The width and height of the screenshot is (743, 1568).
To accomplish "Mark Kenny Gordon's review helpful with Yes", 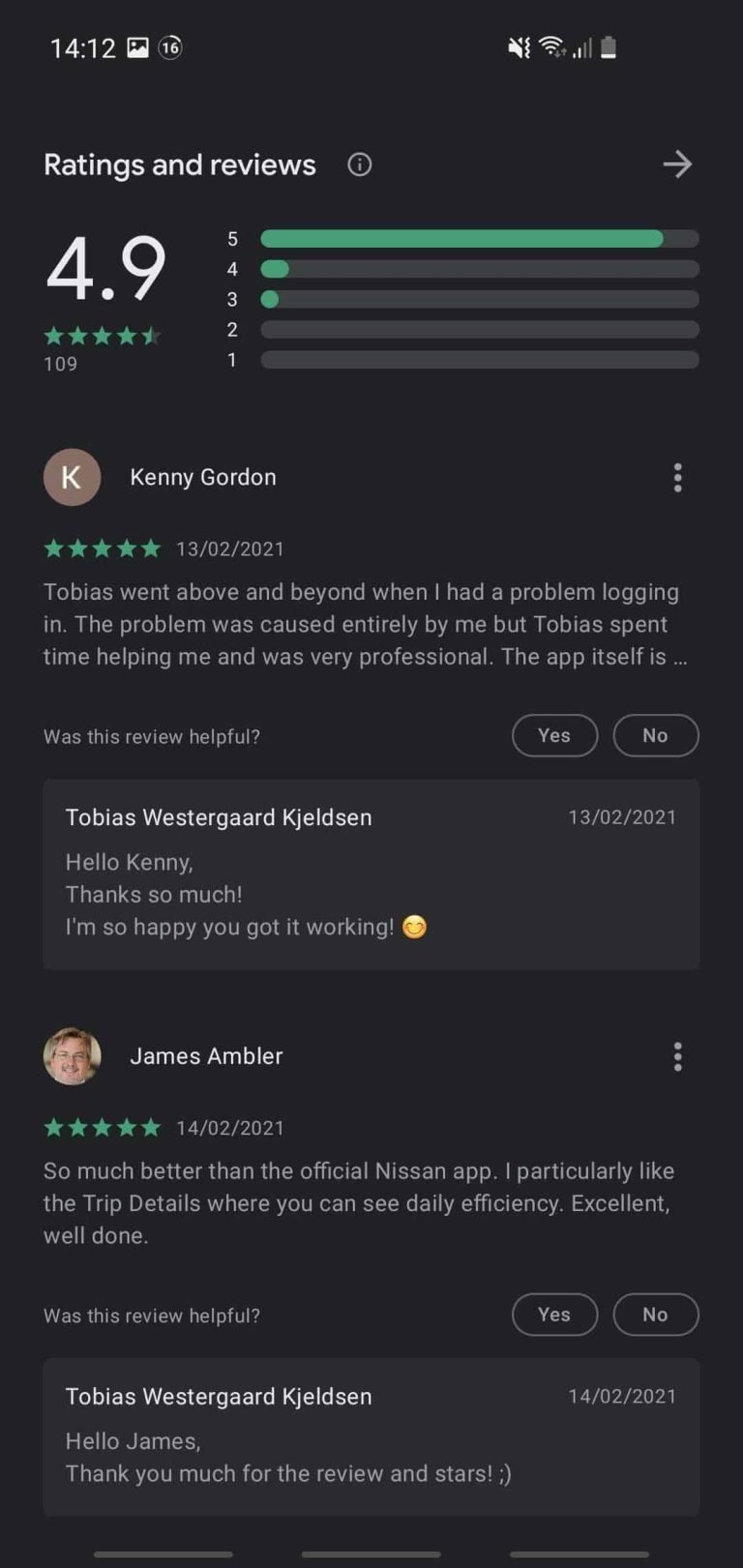I will [554, 736].
